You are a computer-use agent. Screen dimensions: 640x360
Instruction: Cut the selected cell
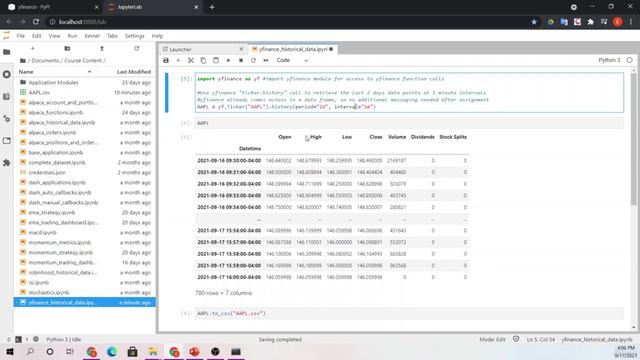coord(191,60)
